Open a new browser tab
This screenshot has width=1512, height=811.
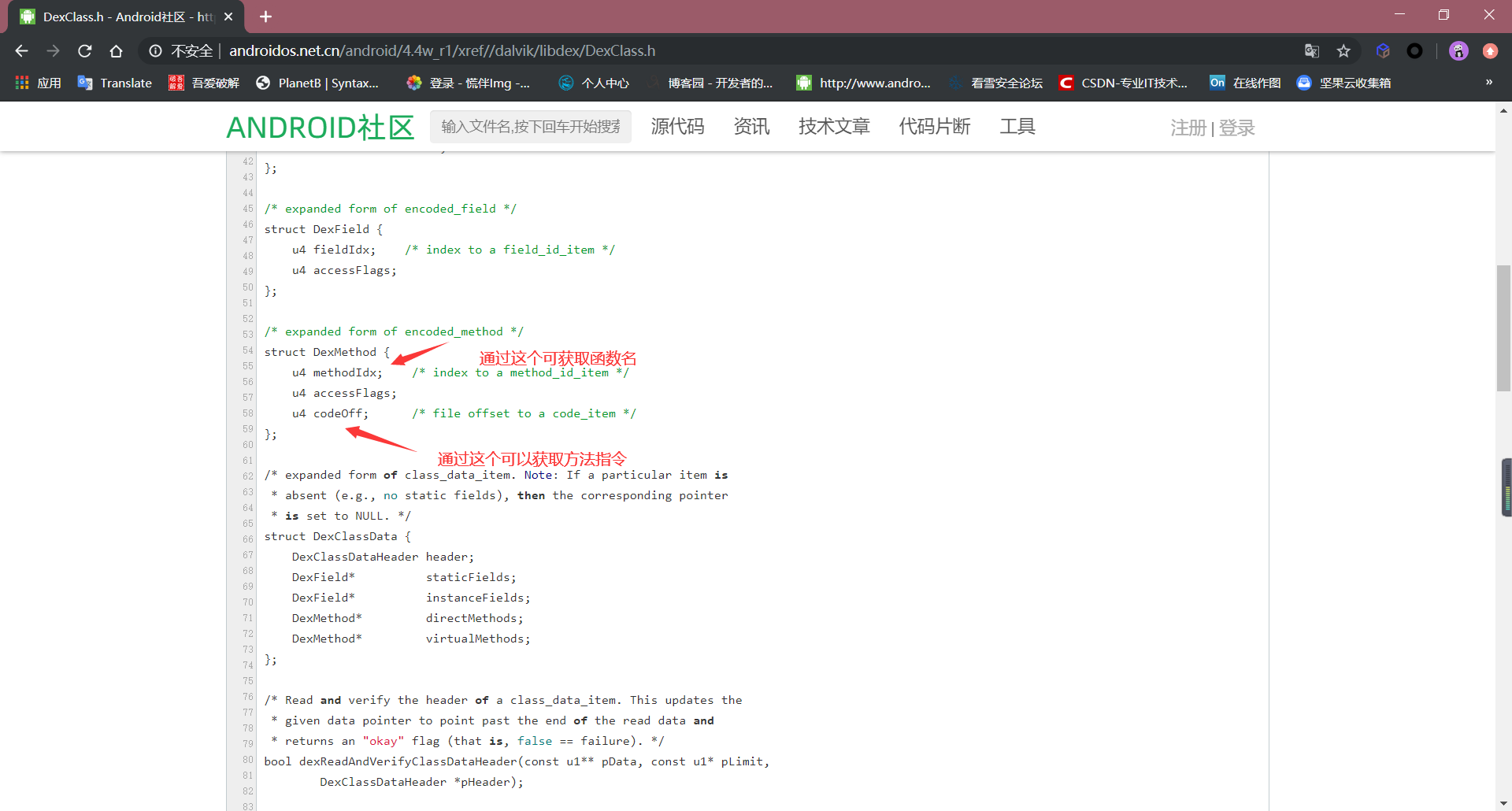click(265, 17)
